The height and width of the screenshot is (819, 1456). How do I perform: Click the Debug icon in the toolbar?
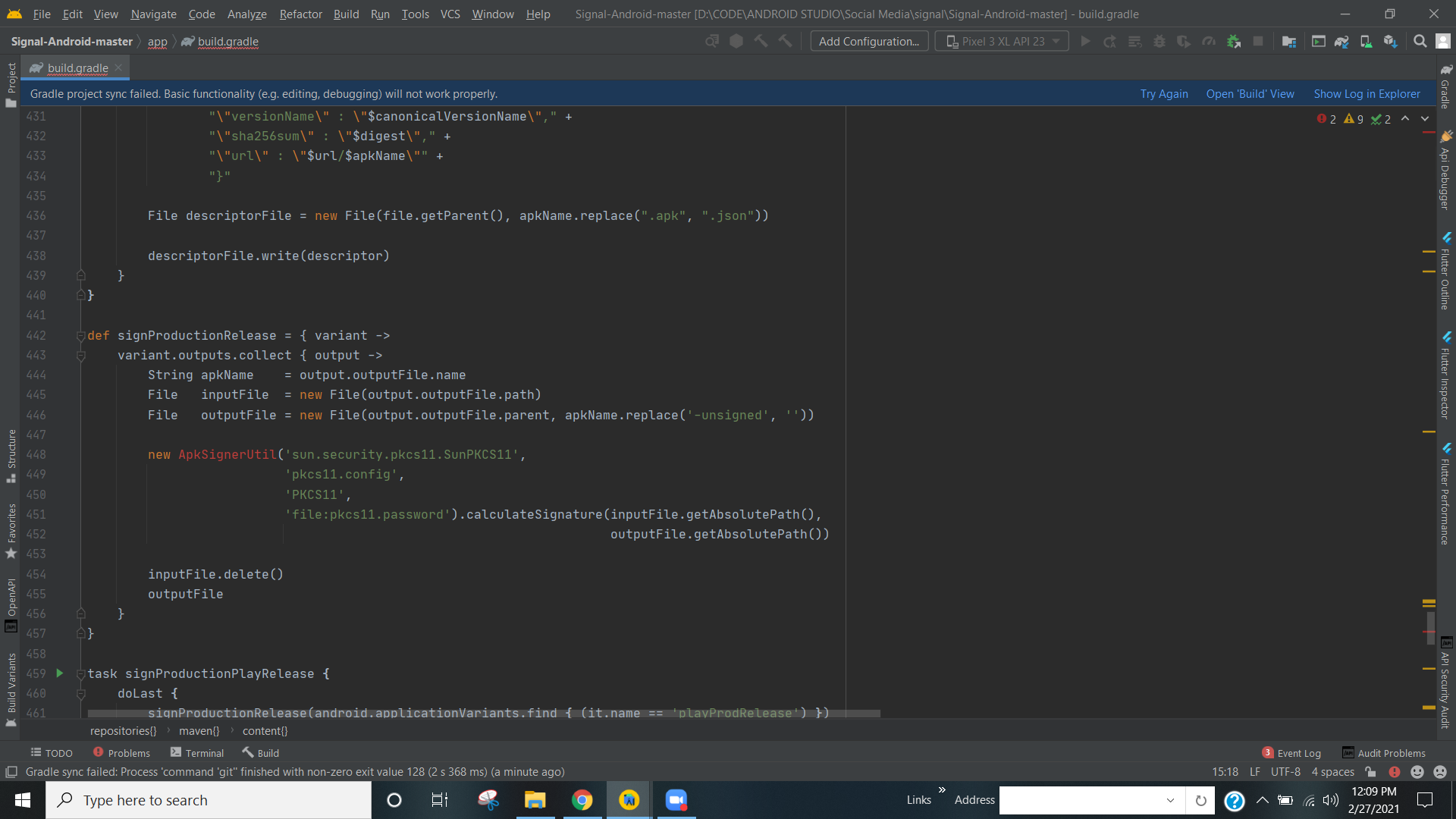coord(1159,41)
